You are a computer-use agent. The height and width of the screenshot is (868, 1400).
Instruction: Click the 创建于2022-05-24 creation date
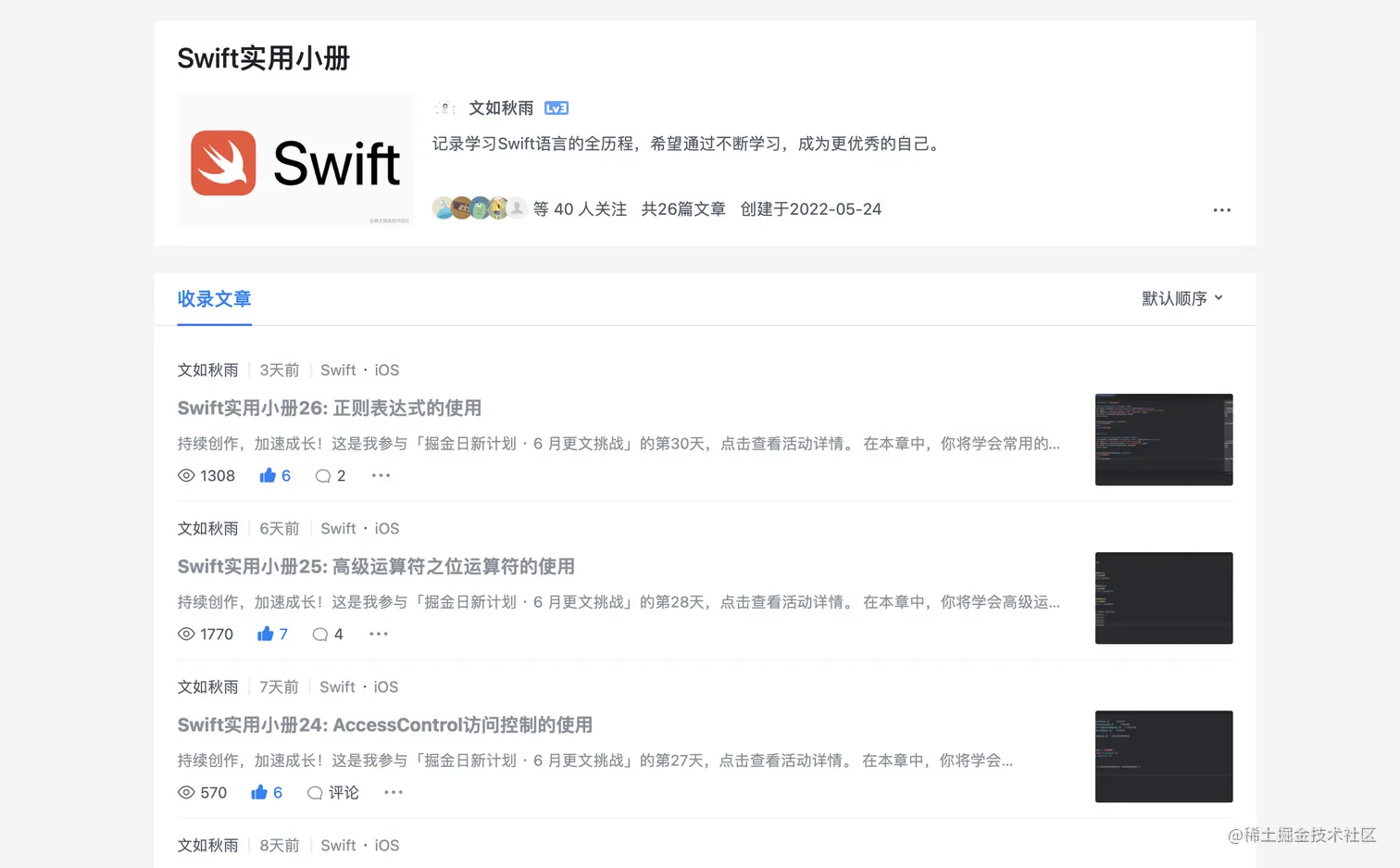(x=811, y=209)
